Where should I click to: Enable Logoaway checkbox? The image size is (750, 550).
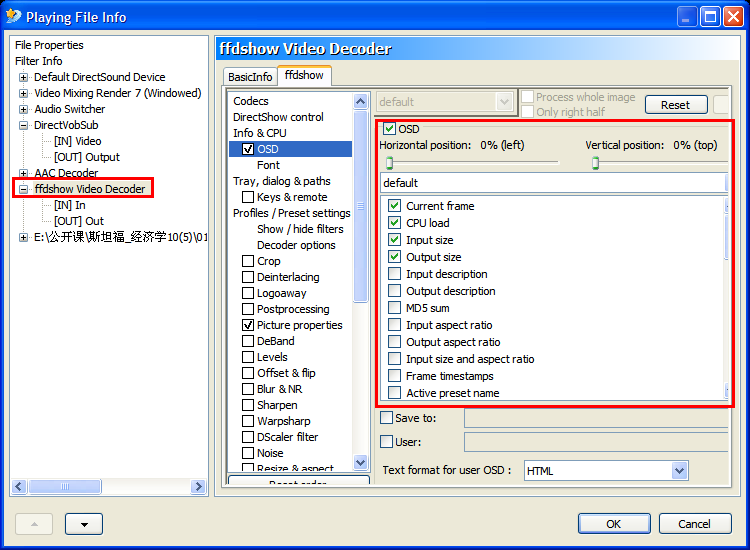[248, 293]
